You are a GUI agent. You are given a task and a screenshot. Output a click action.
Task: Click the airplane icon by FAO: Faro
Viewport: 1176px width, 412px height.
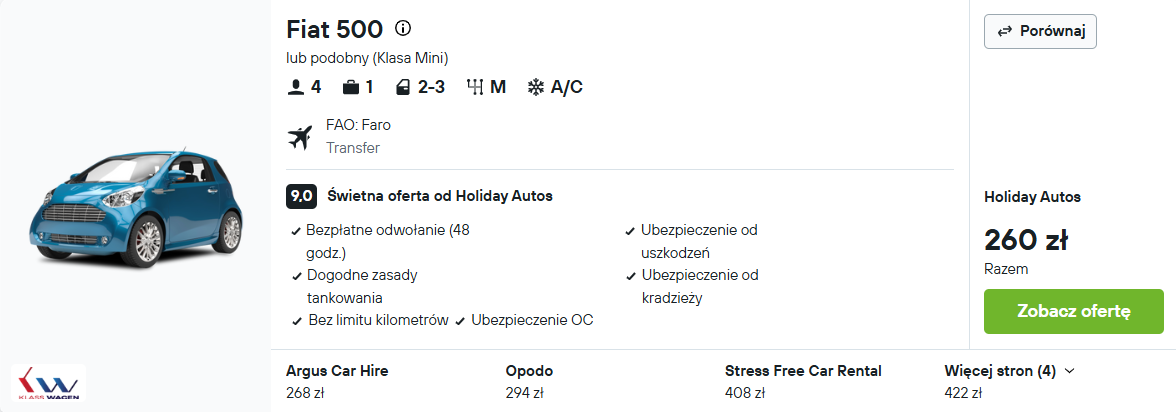coord(300,137)
